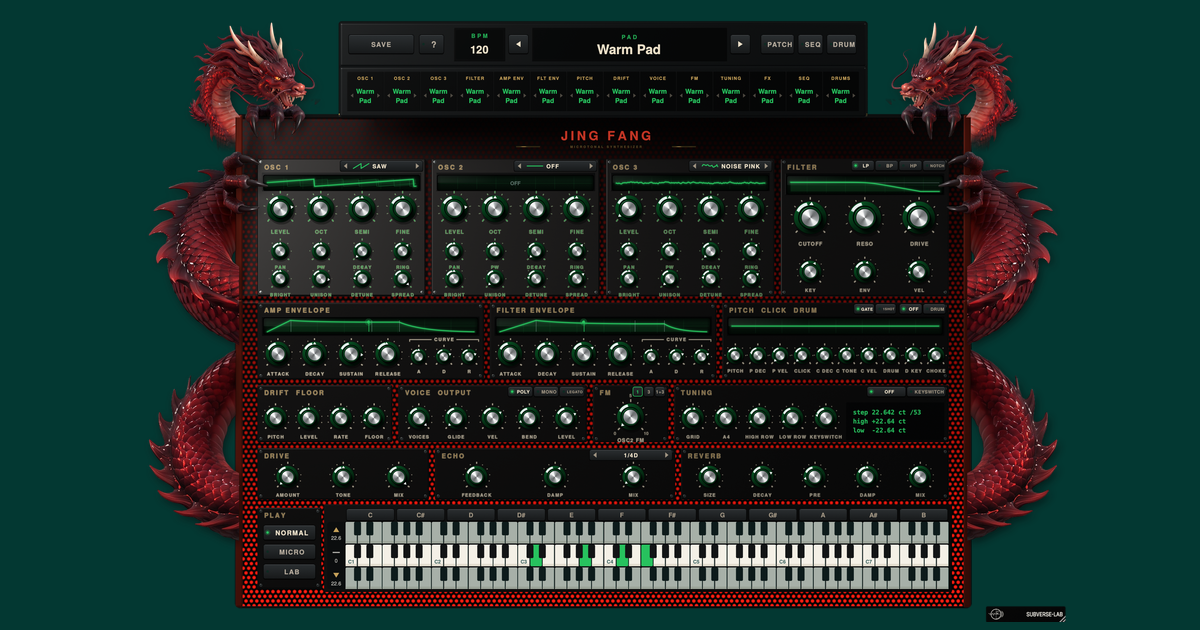Step OSC 2 waveform back with its left arrow
Screen dimensions: 1200x630
(520, 166)
